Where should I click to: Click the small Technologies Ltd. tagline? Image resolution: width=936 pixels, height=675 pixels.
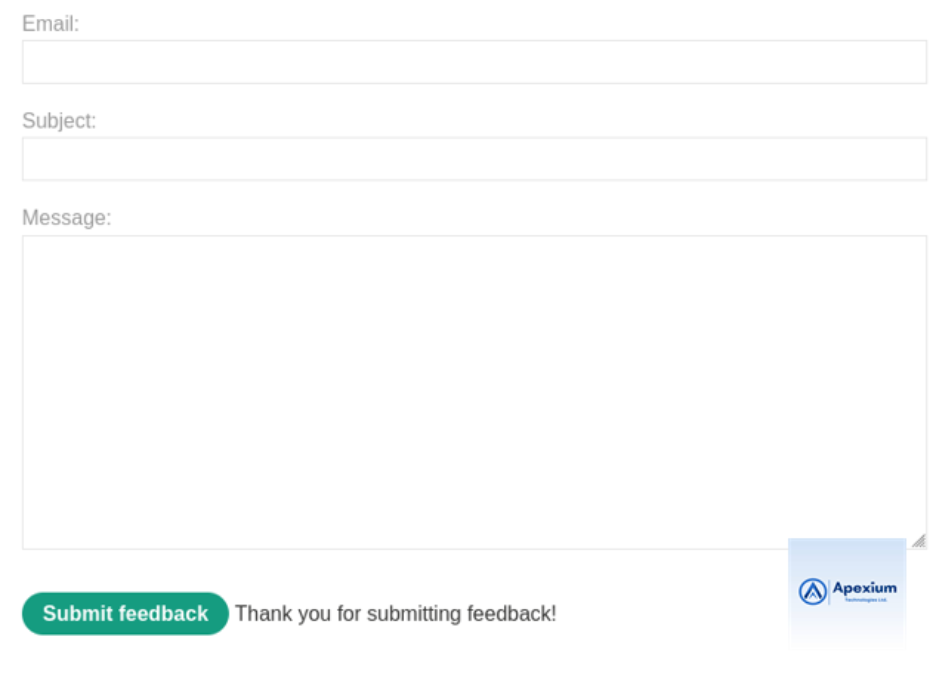coord(866,600)
